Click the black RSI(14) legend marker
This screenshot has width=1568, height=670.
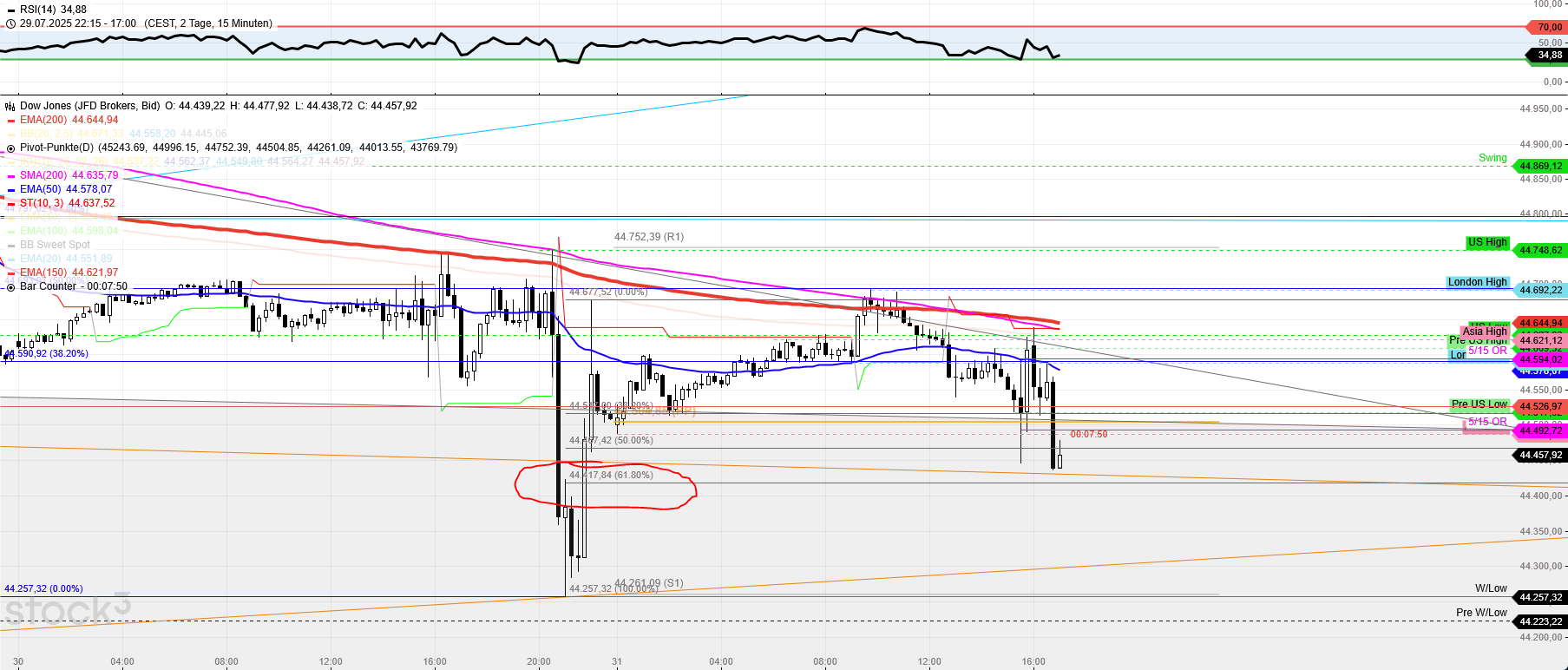click(10, 10)
